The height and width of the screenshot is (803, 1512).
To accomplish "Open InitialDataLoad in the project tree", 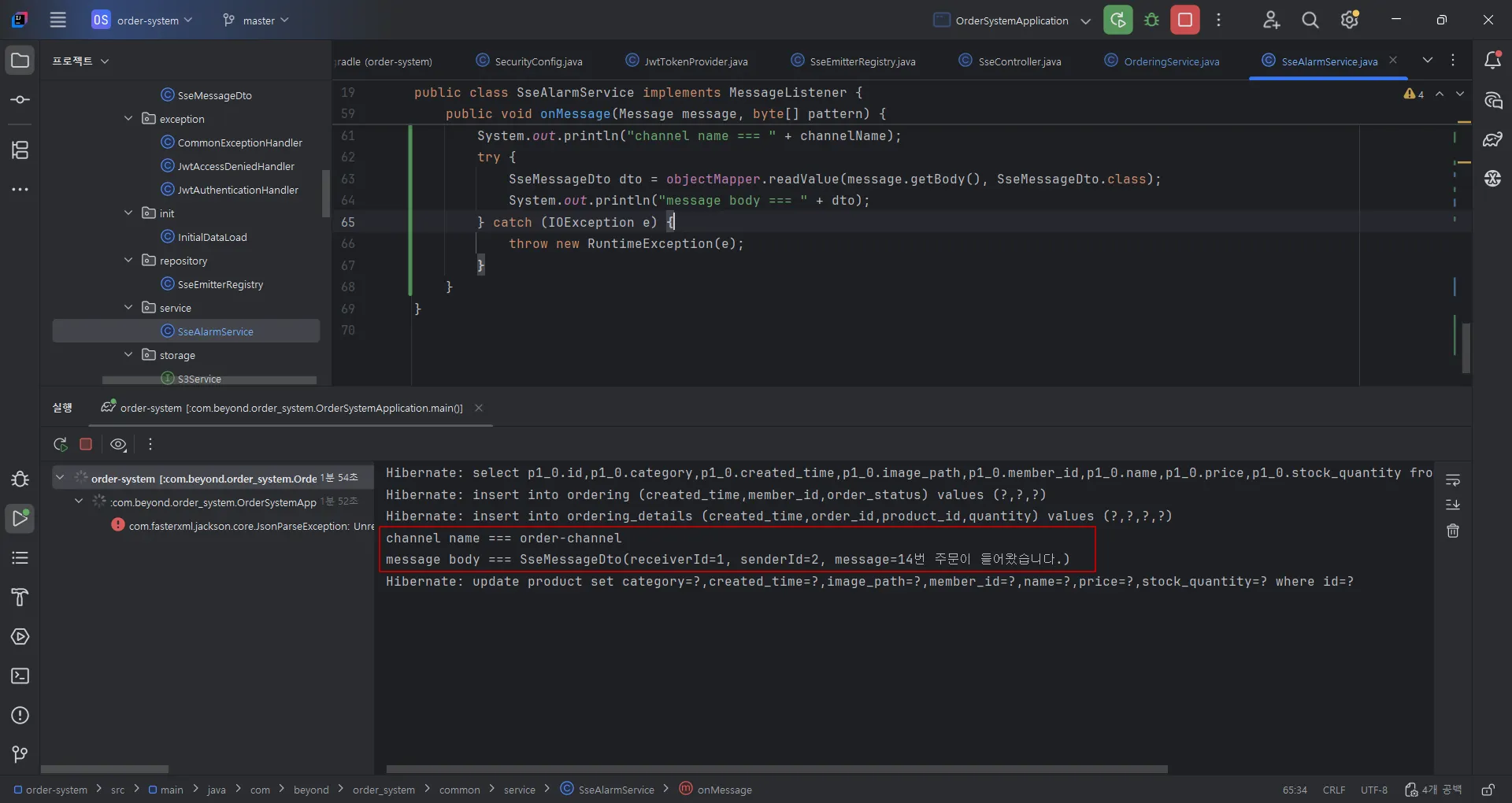I will (x=204, y=237).
